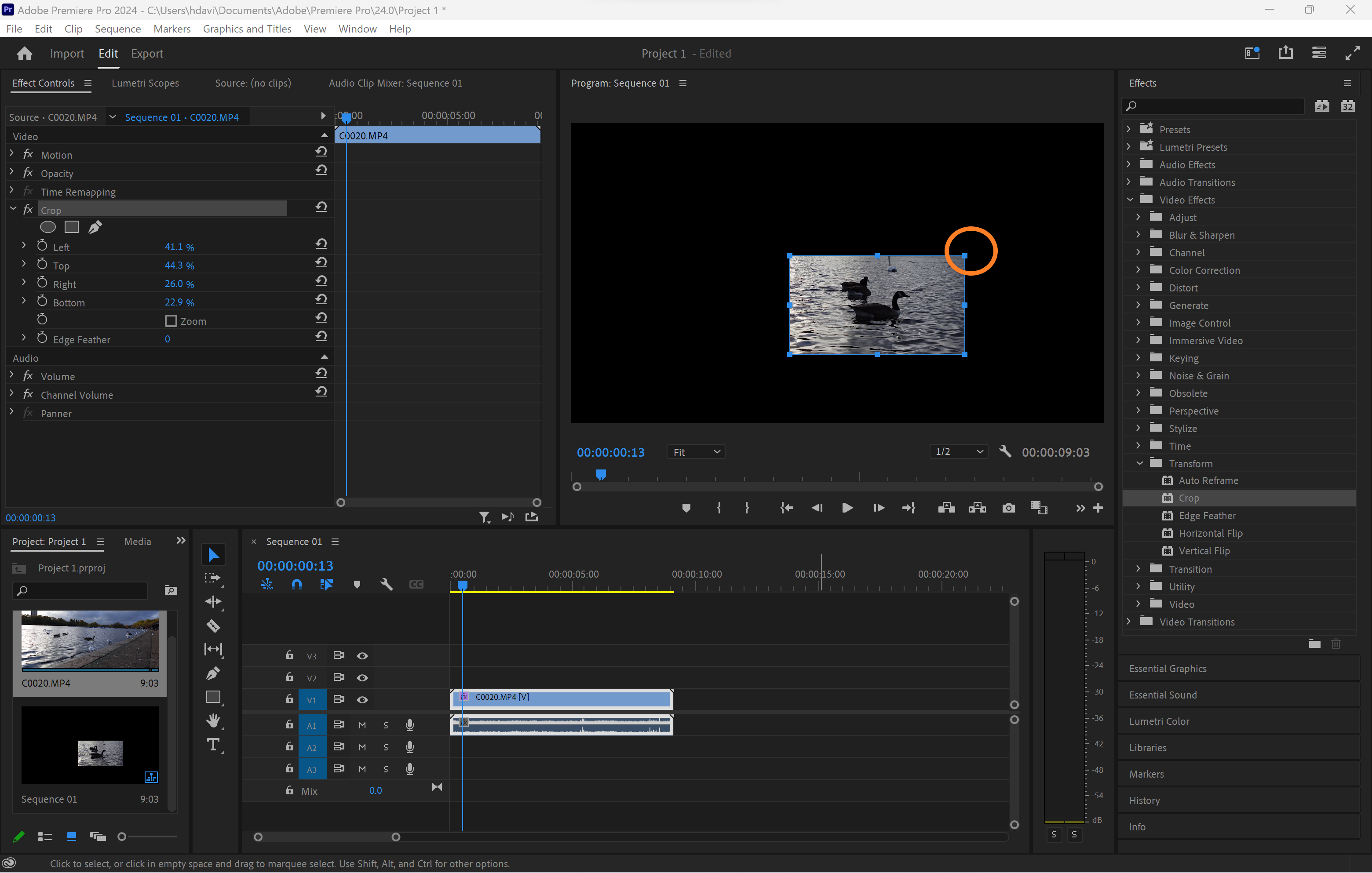Select the Selection tool arrow
Viewport: 1372px width, 873px height.
213,554
